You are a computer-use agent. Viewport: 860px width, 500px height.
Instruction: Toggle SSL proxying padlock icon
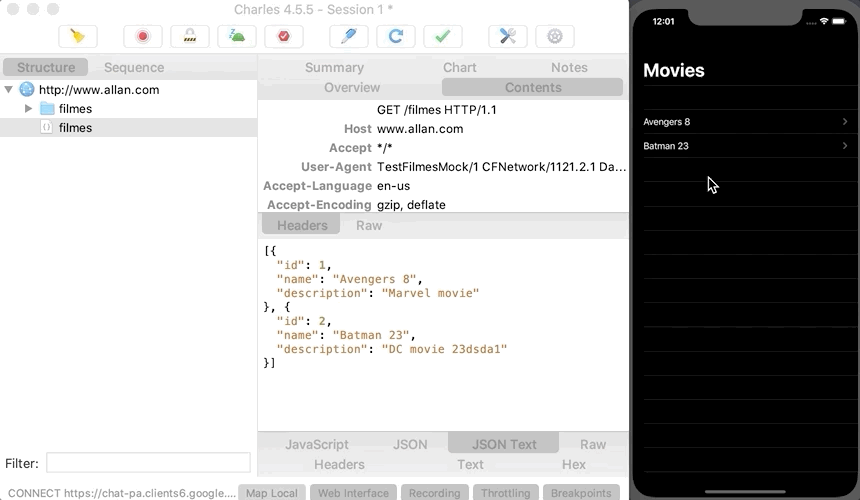[190, 36]
